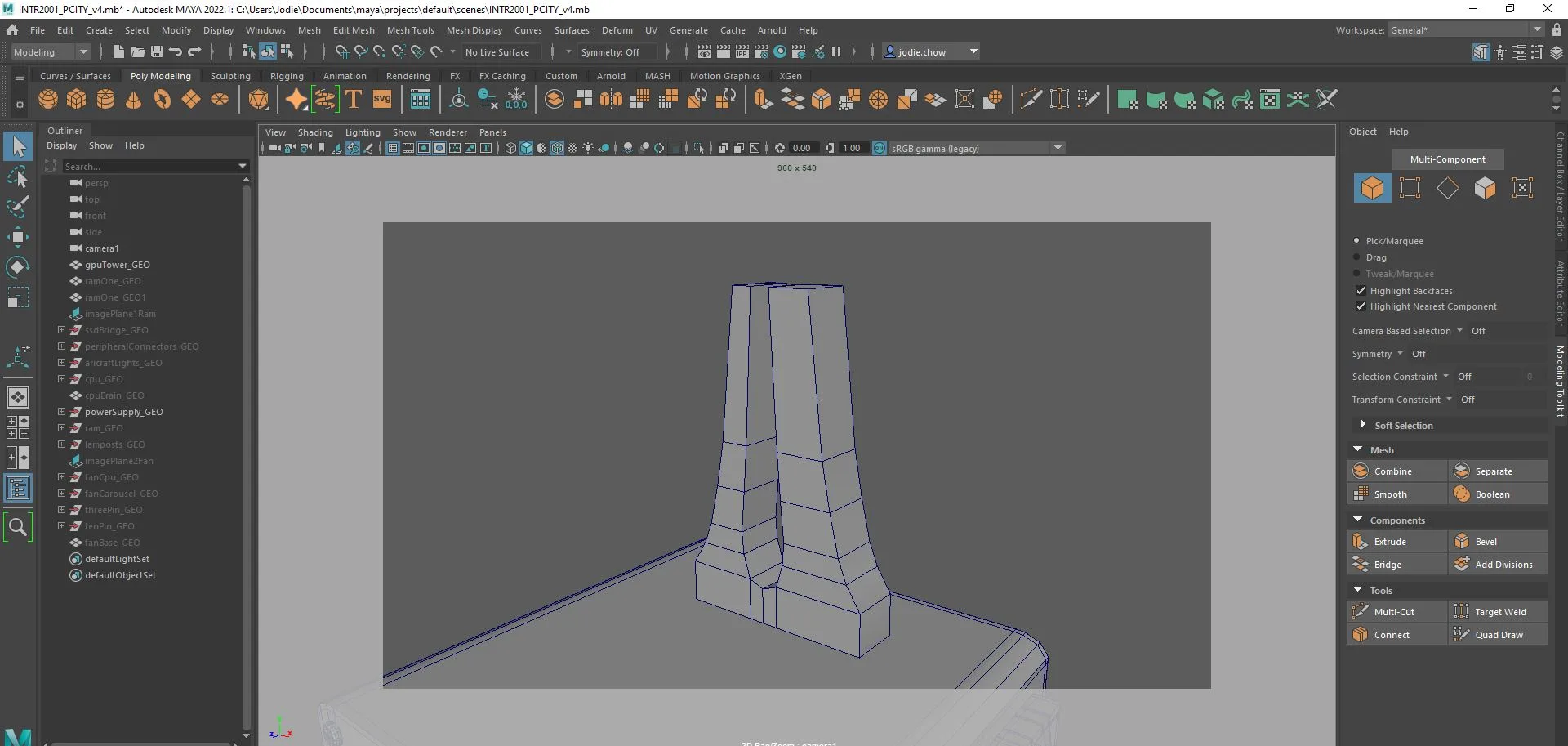
Task: Open the sRGB gamma view transform dropdown
Action: pos(977,148)
